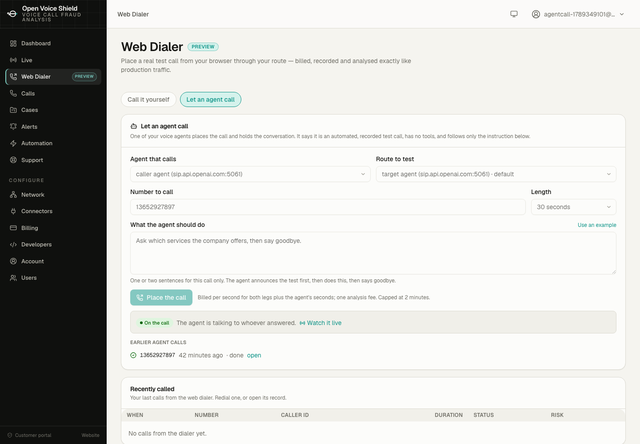Screen dimensions: 640x444
Task: Click the Customer portal icon at sidebar bottom
Action: click(10, 435)
